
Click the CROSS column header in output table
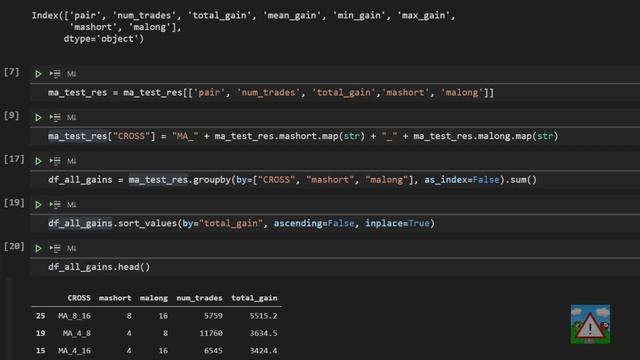[x=79, y=298]
